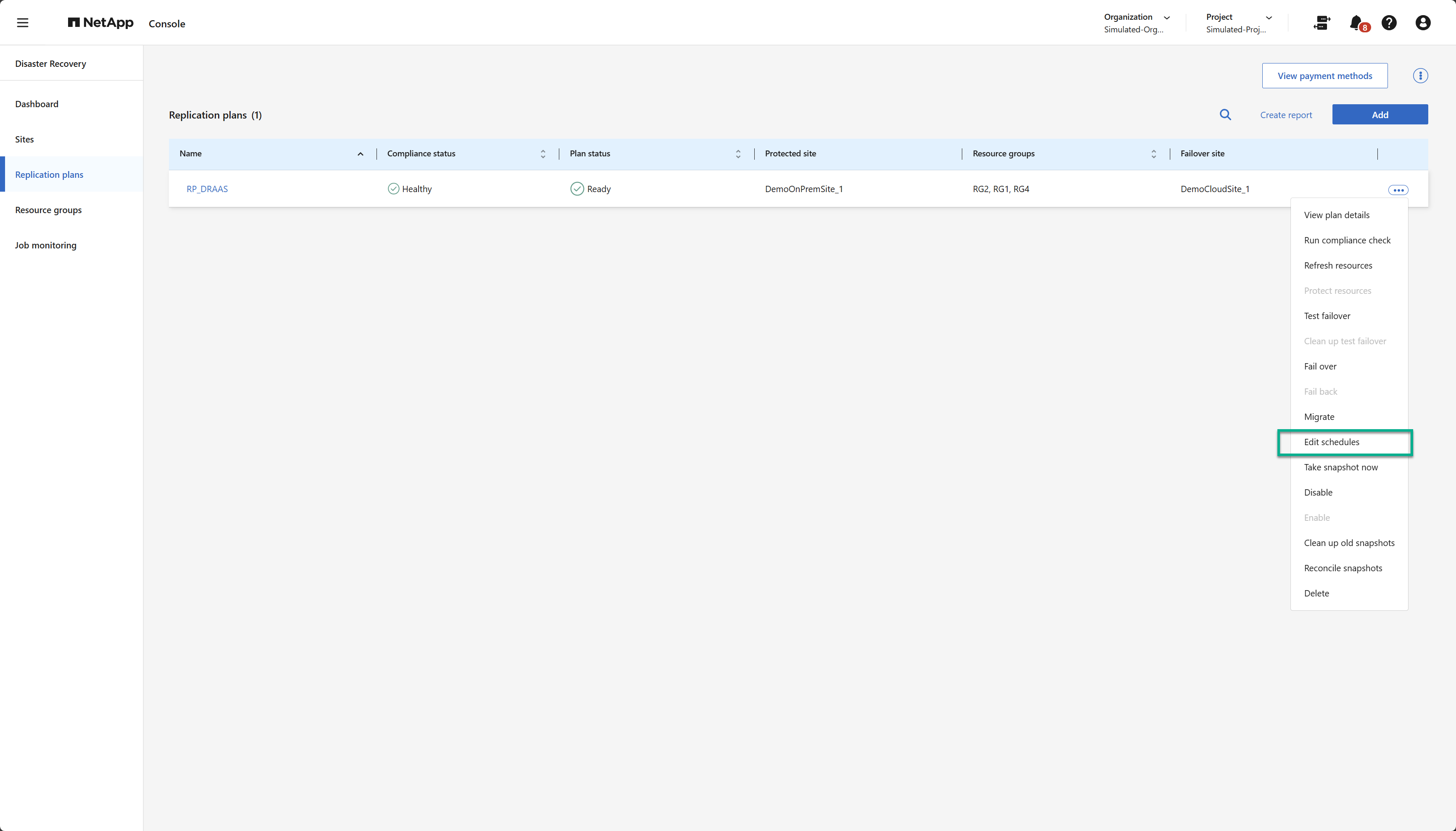Click the notifications bell icon

(1356, 23)
